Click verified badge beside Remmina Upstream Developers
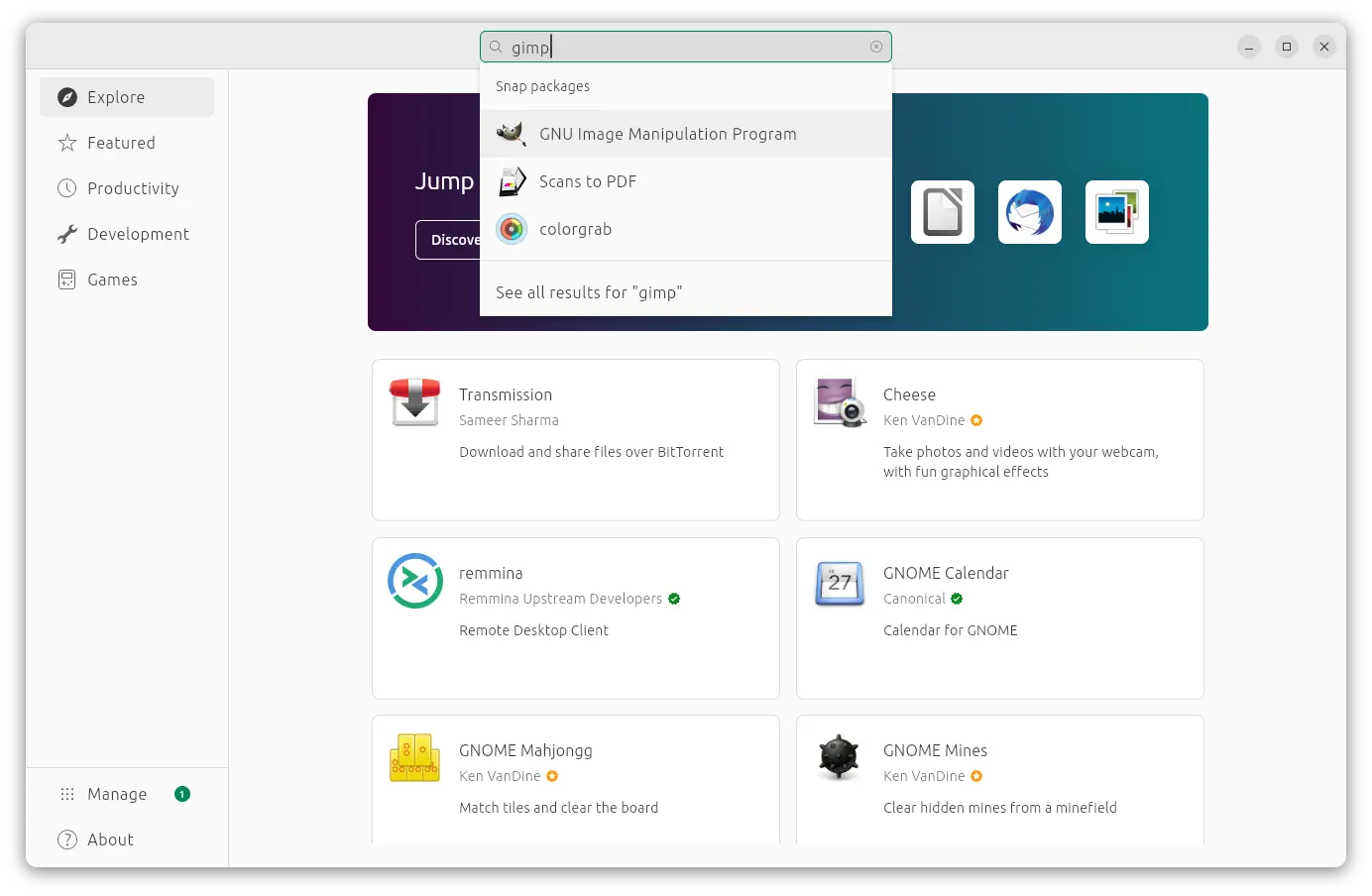 pyautogui.click(x=674, y=599)
